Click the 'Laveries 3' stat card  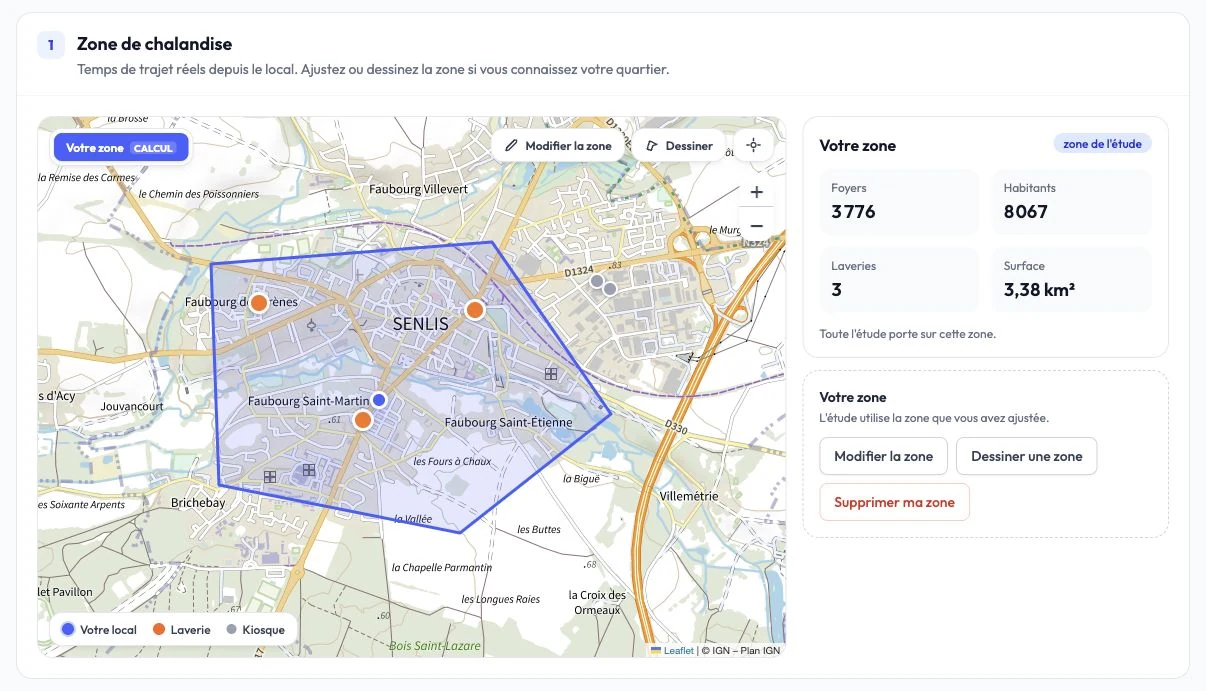point(899,280)
